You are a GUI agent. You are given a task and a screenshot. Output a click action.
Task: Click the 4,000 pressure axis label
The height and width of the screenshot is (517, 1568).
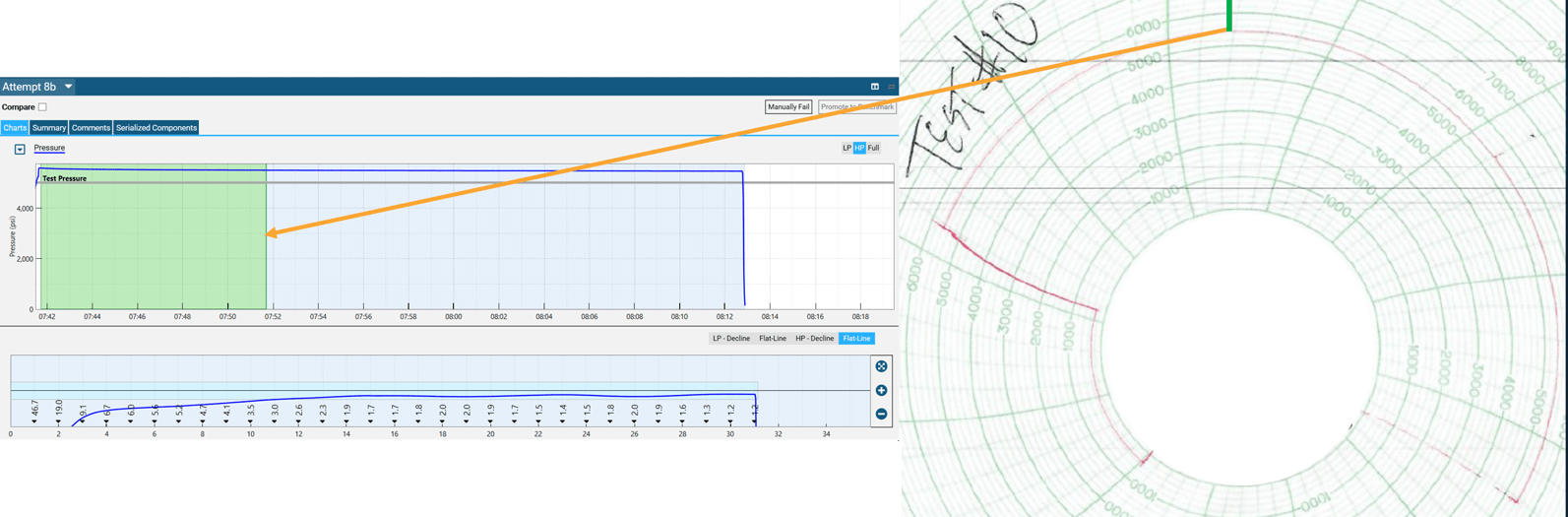point(25,209)
